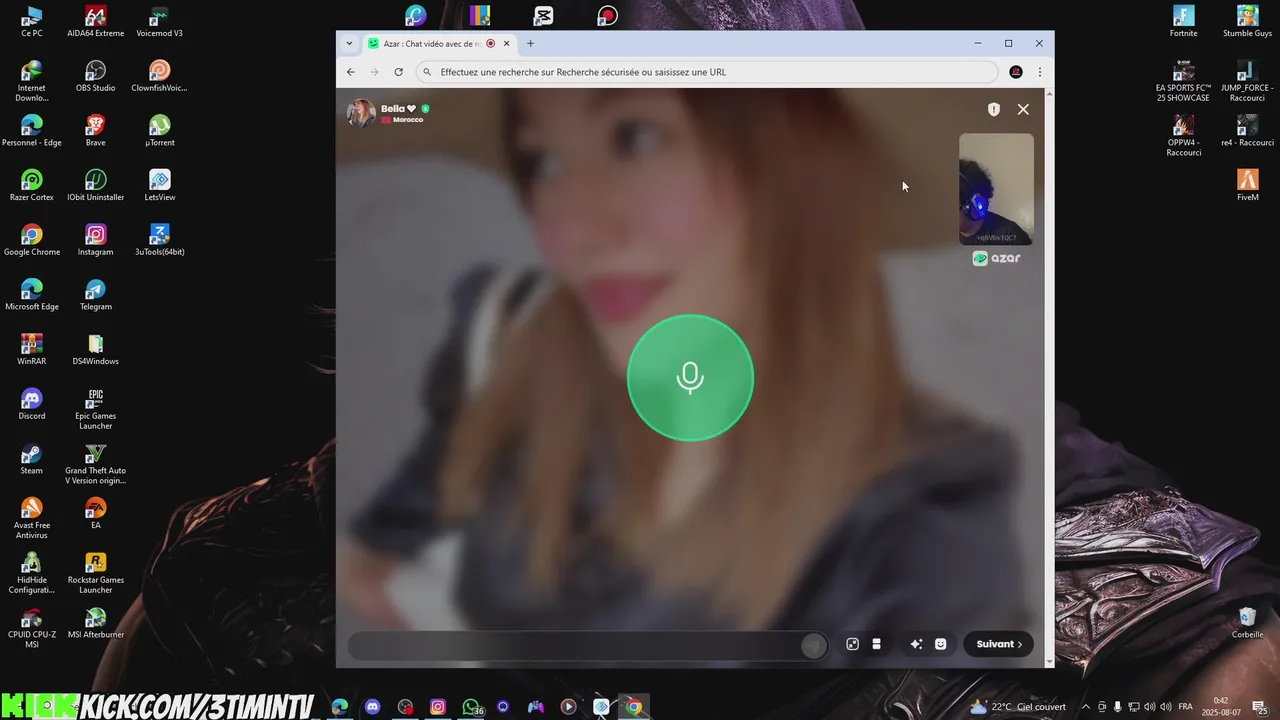Open IObit Uninstaller desktop icon
Viewport: 1280px width, 720px height.
coord(96,185)
